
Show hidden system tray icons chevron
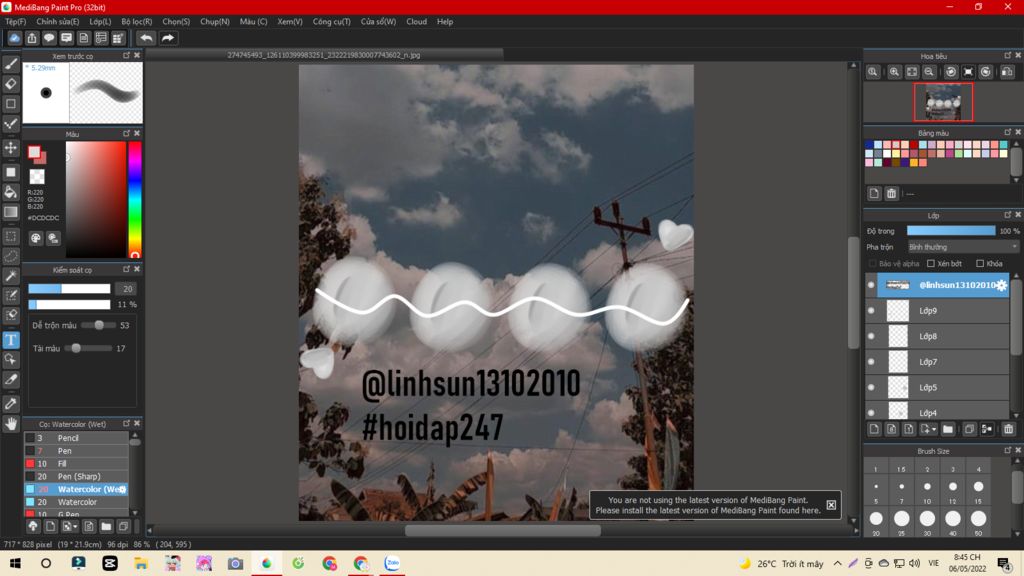837,563
